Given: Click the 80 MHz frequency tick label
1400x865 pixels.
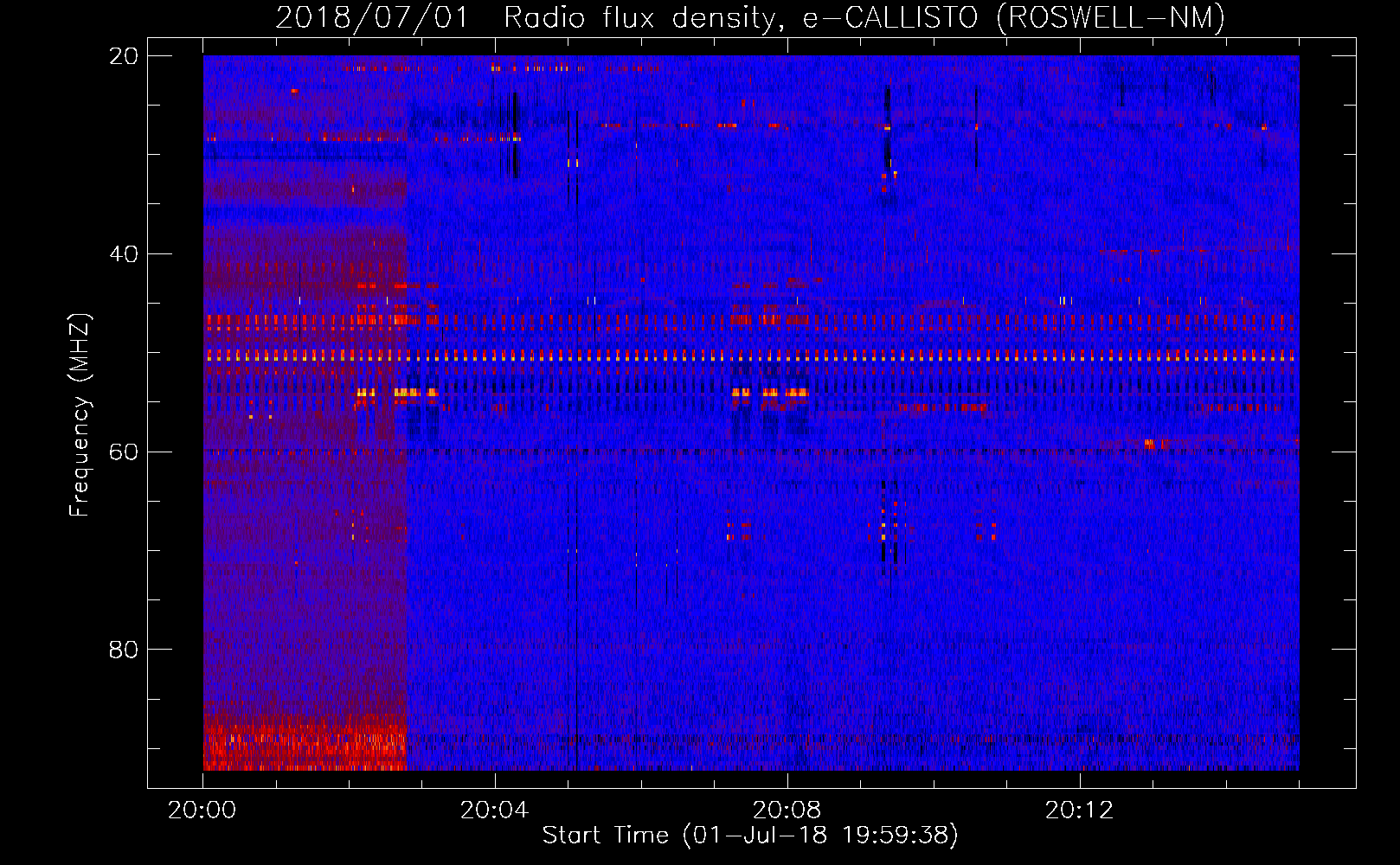Looking at the screenshot, I should (124, 650).
